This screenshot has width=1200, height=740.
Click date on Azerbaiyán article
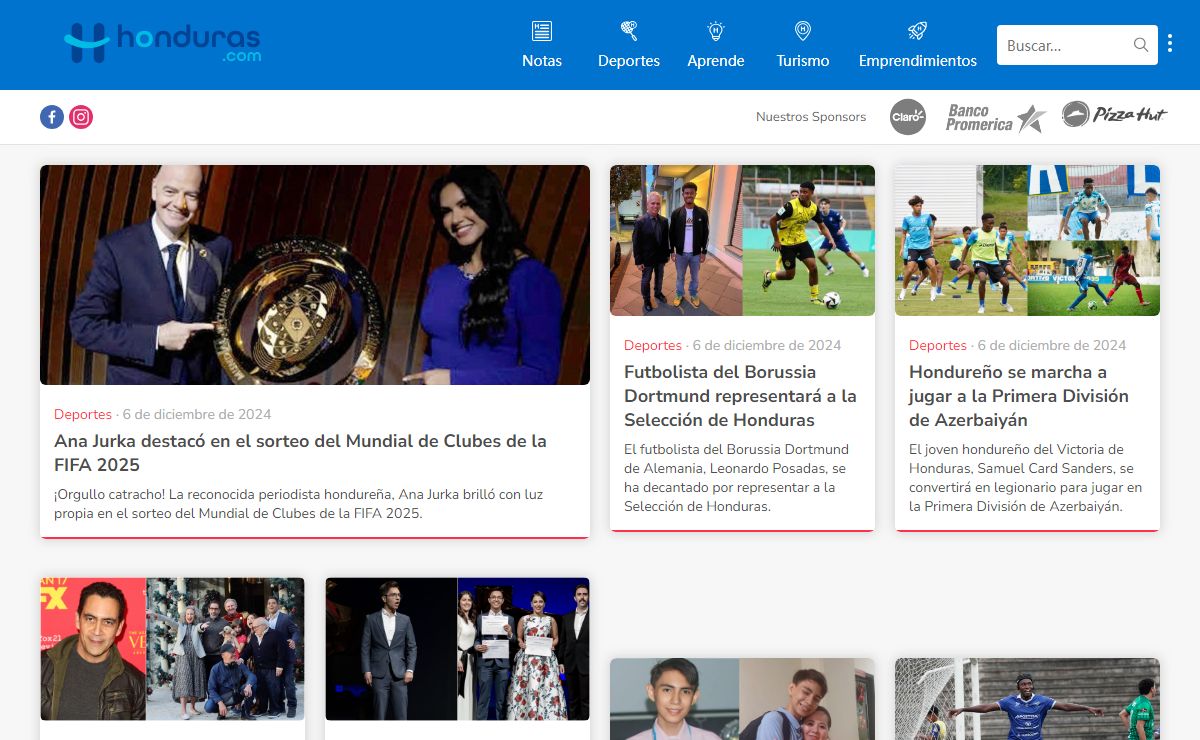tap(1052, 345)
